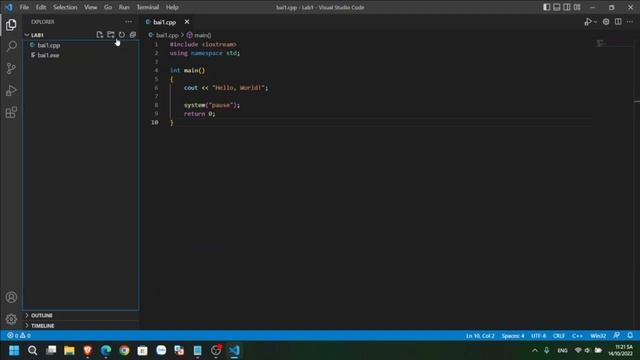Change encoding via UTF-8 status item
The image size is (640, 360).
coord(538,336)
